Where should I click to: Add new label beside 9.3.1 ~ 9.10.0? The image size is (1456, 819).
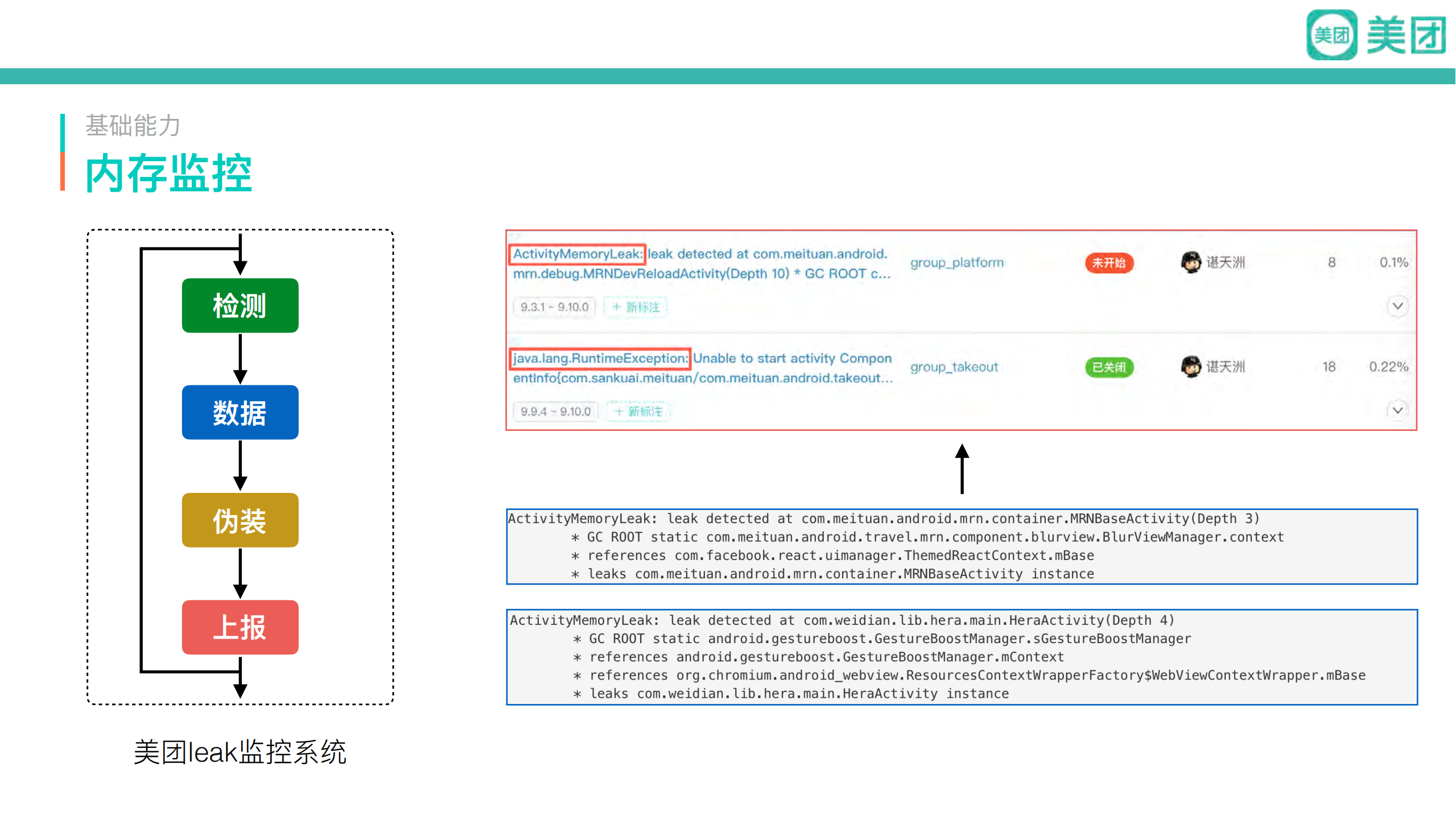tap(636, 307)
